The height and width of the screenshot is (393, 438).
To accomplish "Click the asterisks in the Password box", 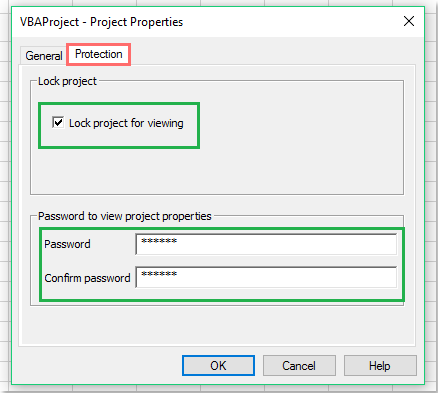I will (159, 241).
